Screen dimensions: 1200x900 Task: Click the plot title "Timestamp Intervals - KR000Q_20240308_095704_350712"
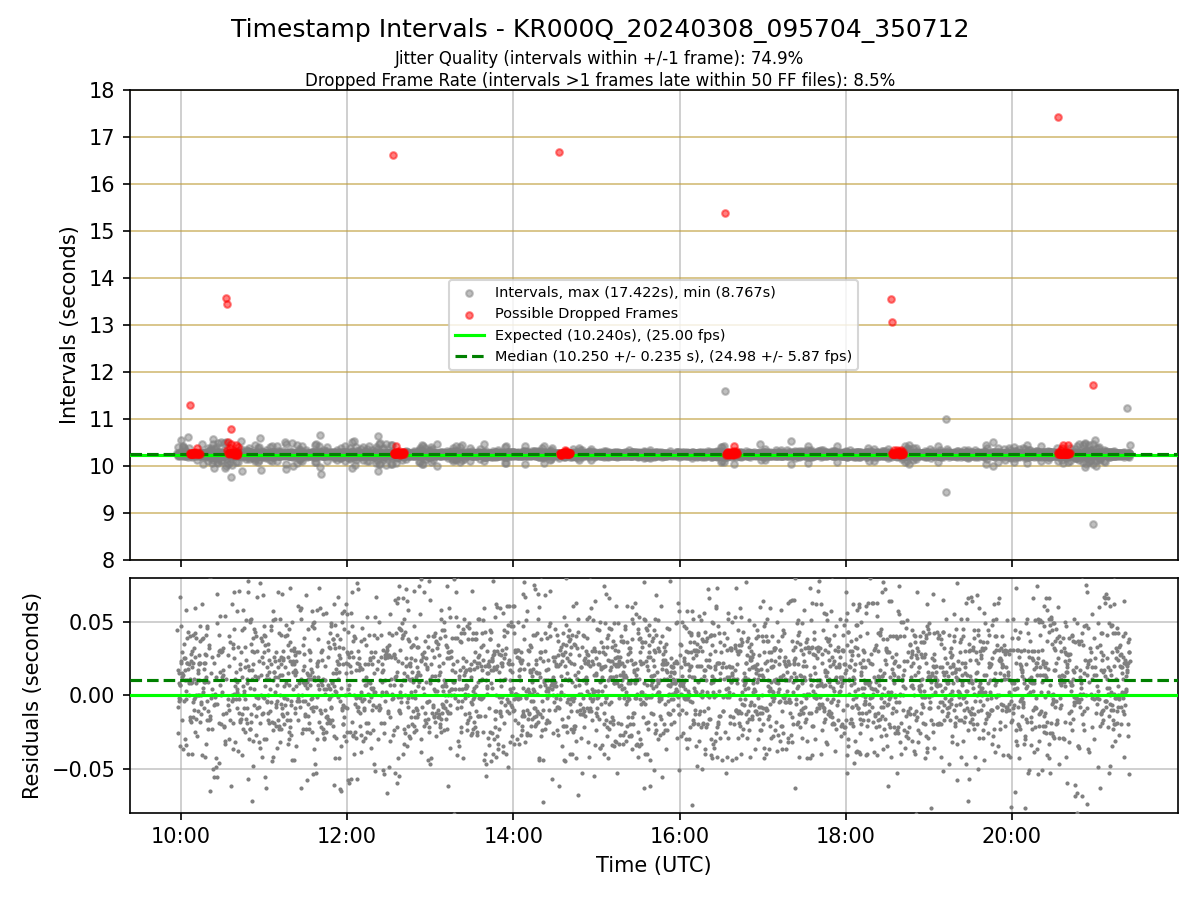coord(600,29)
